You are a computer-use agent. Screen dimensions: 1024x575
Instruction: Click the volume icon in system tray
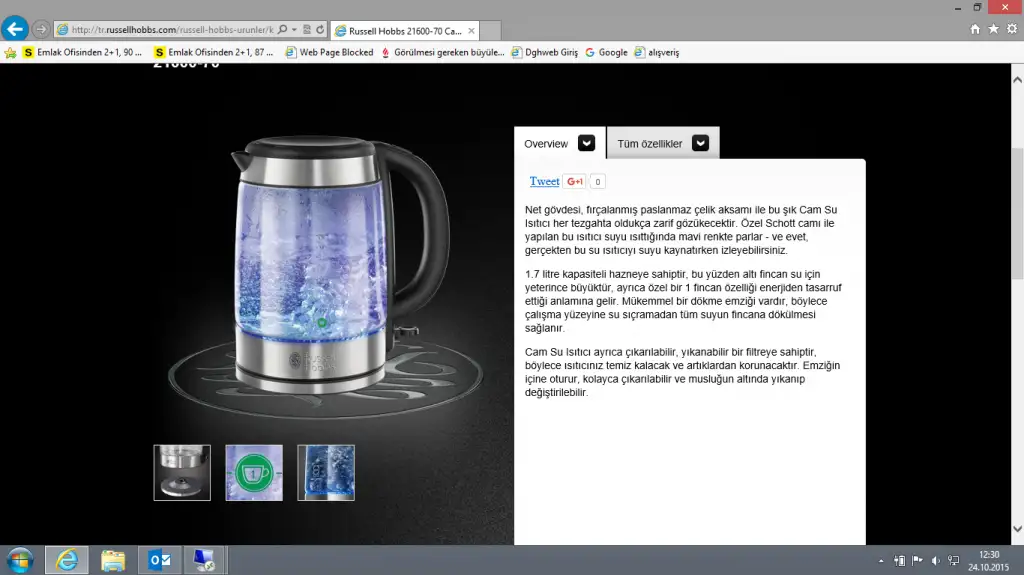coord(934,561)
